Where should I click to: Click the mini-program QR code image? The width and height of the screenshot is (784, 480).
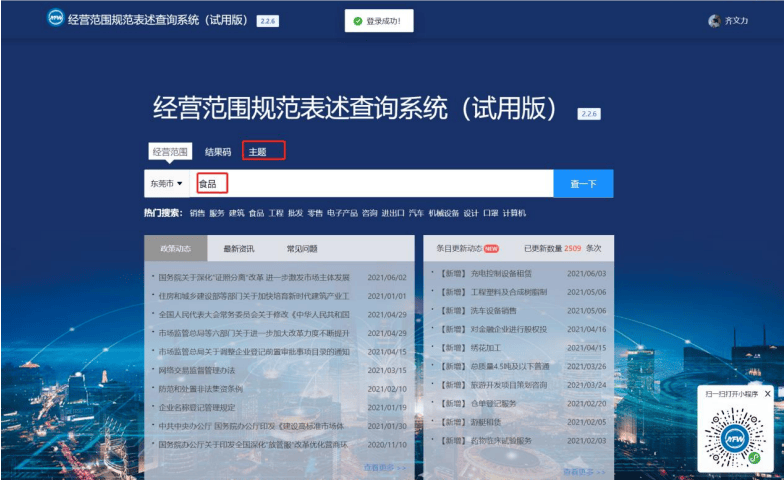click(735, 436)
